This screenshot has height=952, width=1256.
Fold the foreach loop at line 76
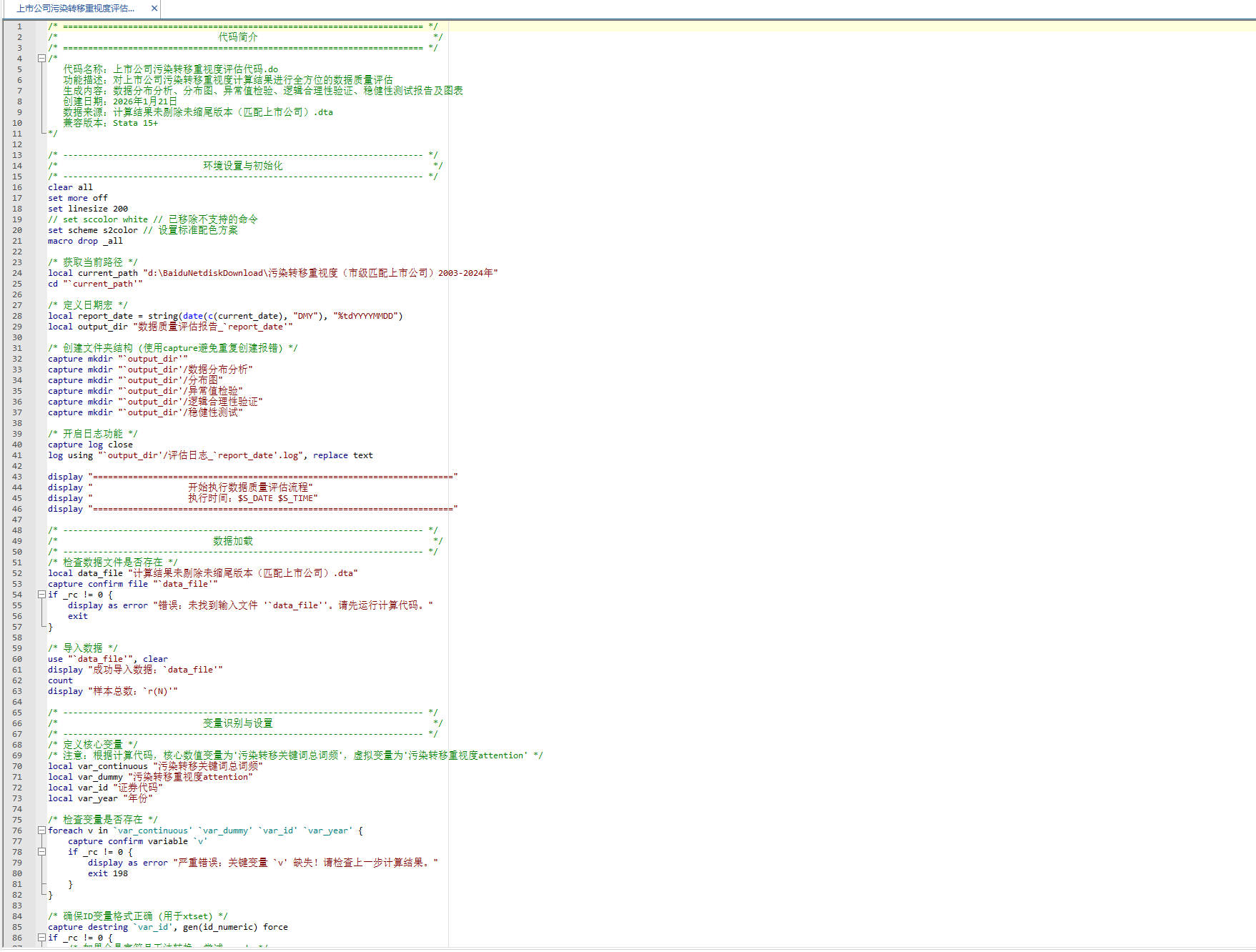tap(41, 830)
